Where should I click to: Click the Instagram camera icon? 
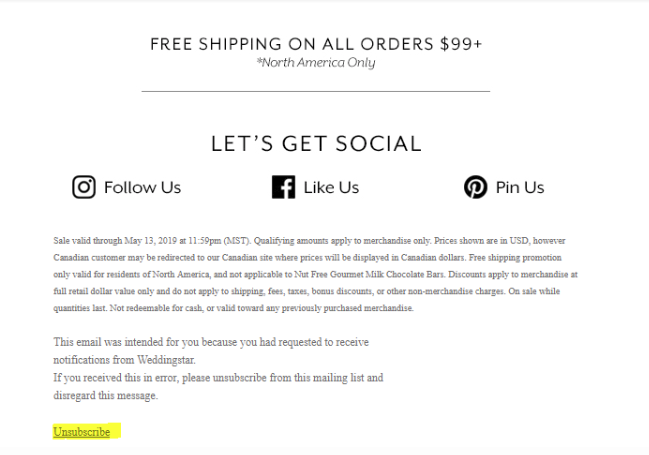tap(84, 187)
